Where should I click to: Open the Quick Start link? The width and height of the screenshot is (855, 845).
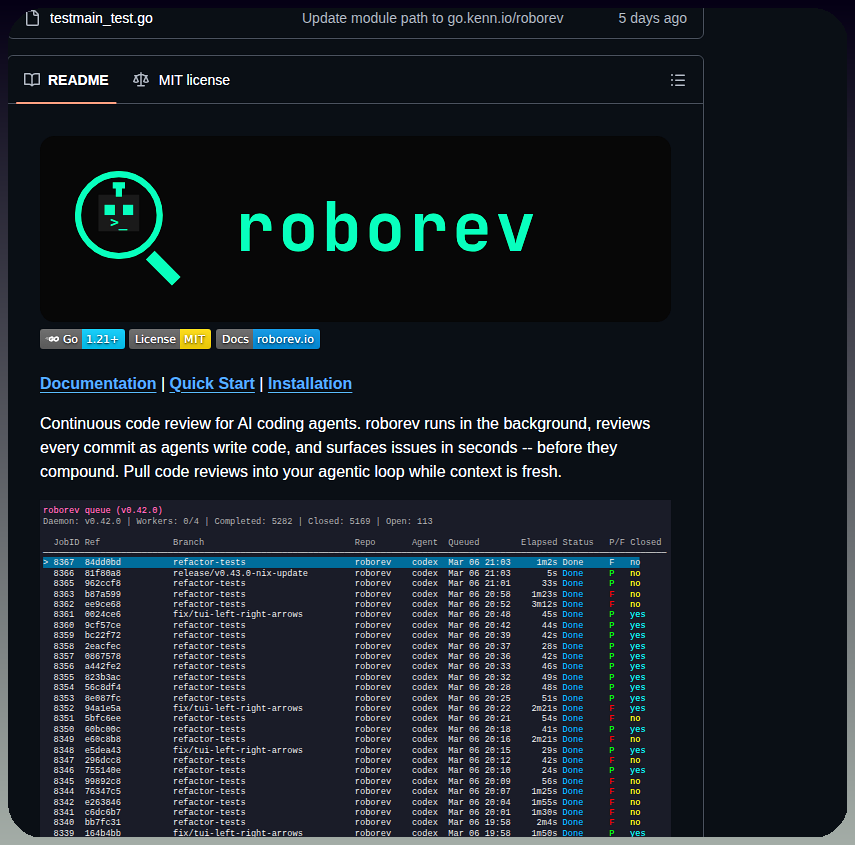coord(212,383)
